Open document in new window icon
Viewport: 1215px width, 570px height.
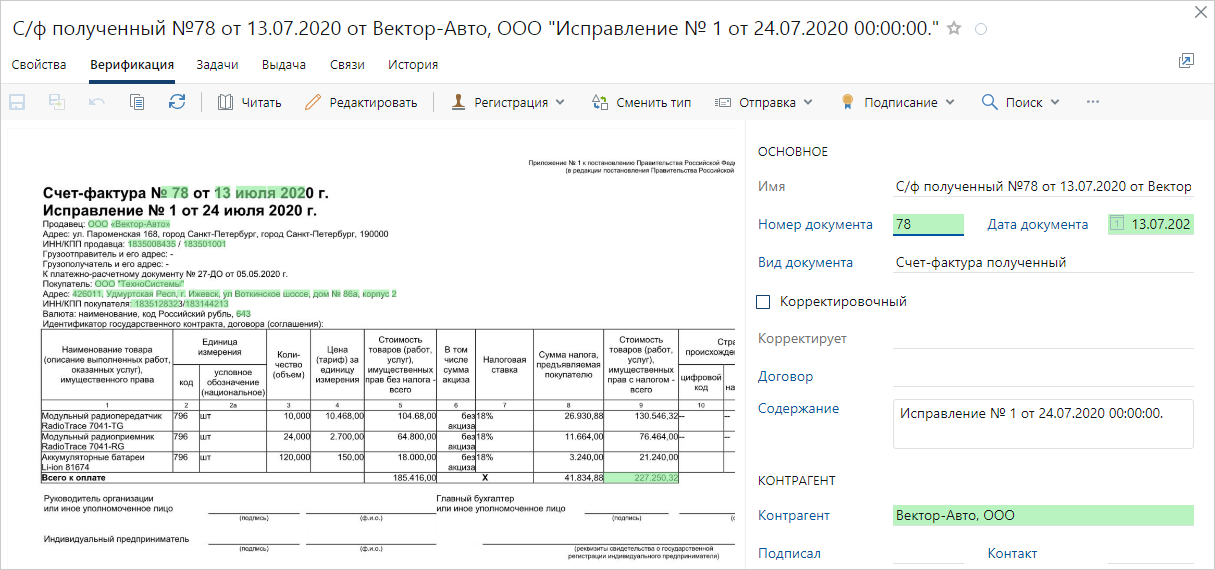tap(1186, 62)
